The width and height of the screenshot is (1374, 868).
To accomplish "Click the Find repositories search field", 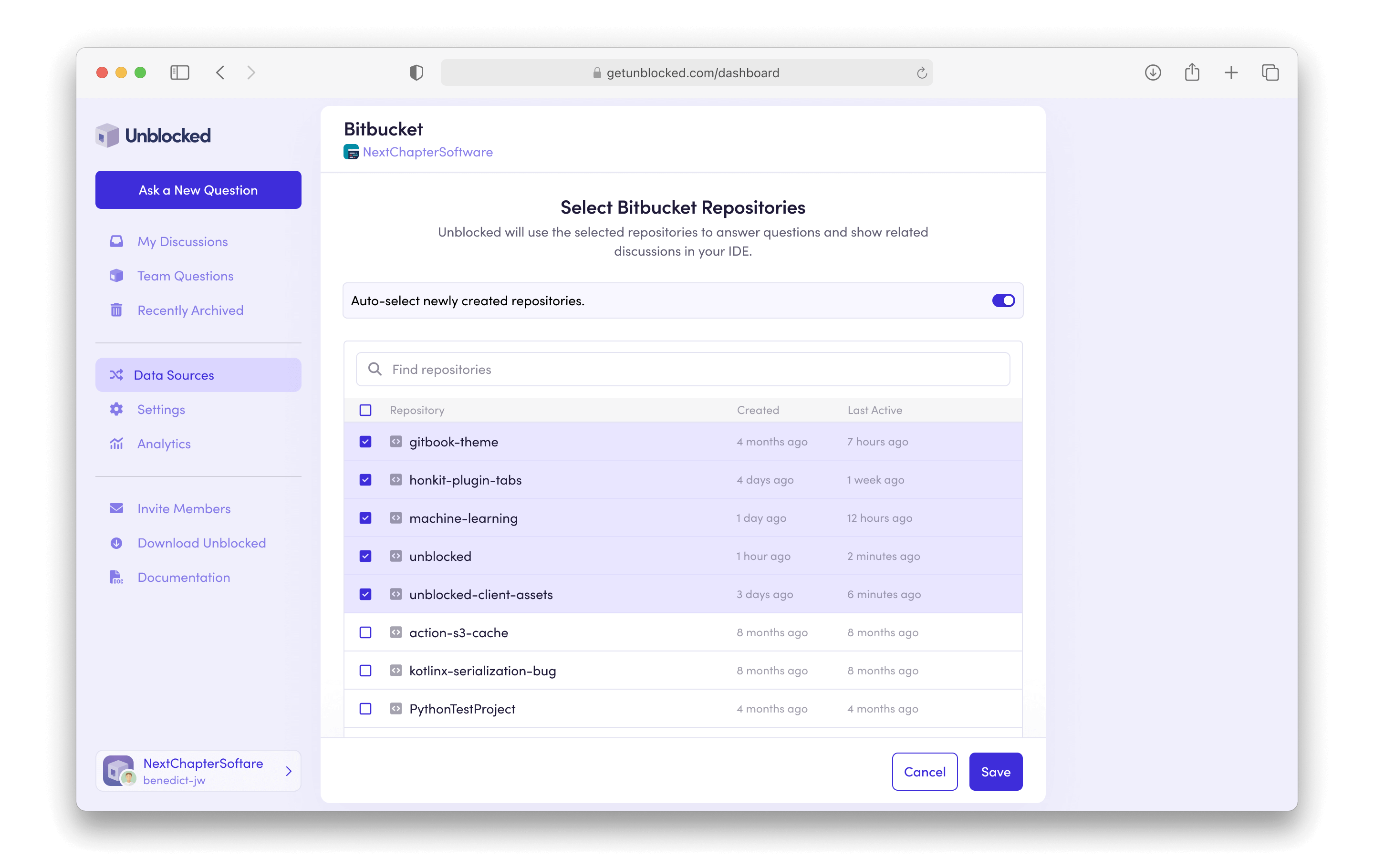I will (682, 369).
